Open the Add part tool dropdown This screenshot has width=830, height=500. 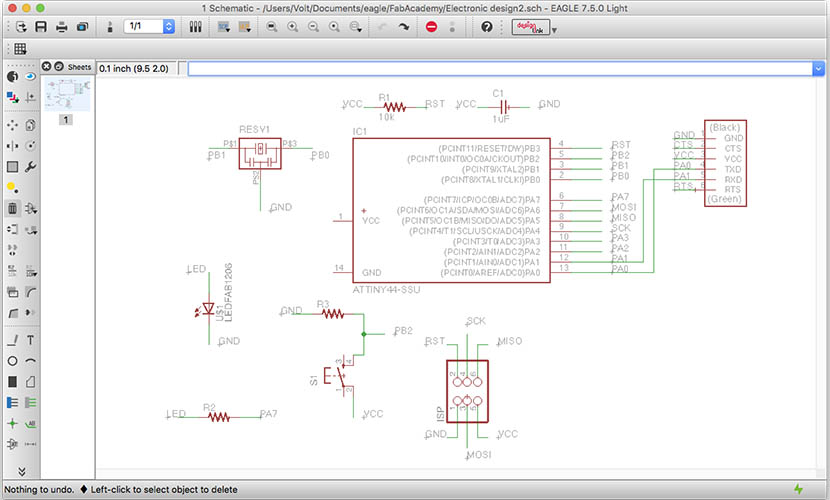point(30,208)
